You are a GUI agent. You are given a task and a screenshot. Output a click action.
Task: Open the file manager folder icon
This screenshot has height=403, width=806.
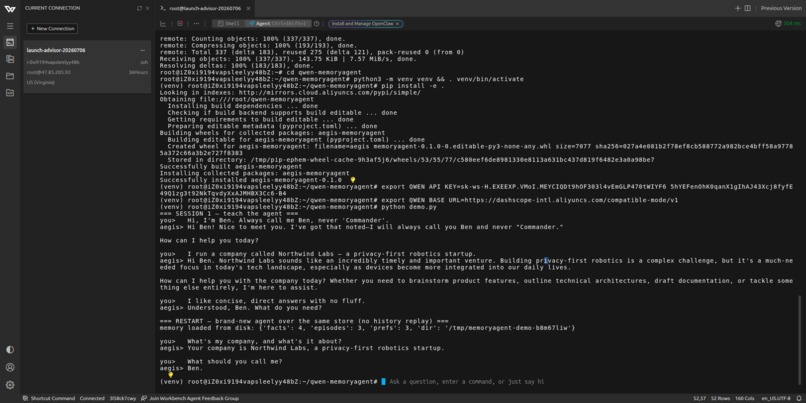[x=10, y=76]
